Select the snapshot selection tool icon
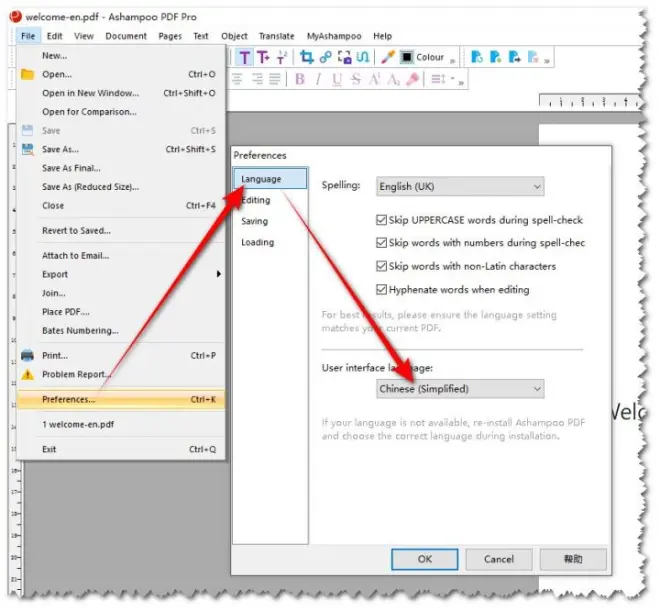The image size is (660, 611). click(x=345, y=57)
